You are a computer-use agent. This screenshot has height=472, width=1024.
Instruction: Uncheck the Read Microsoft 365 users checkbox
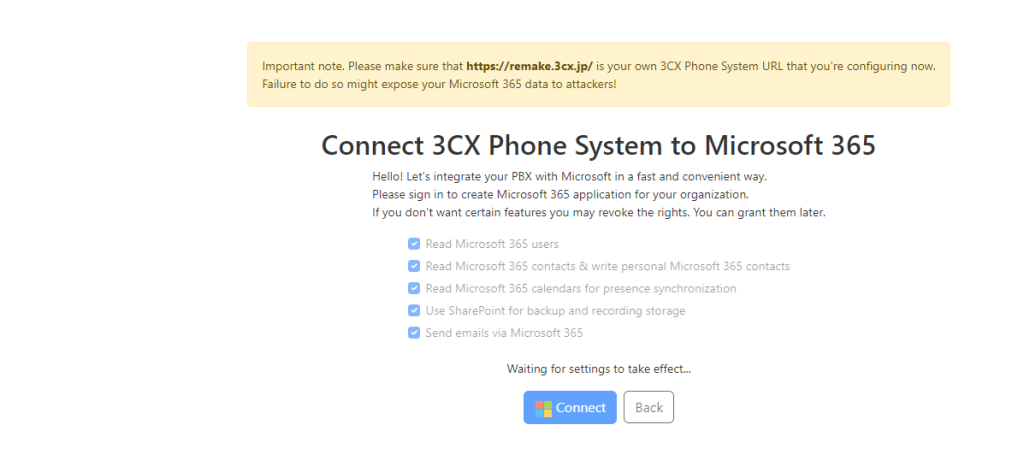[x=414, y=244]
